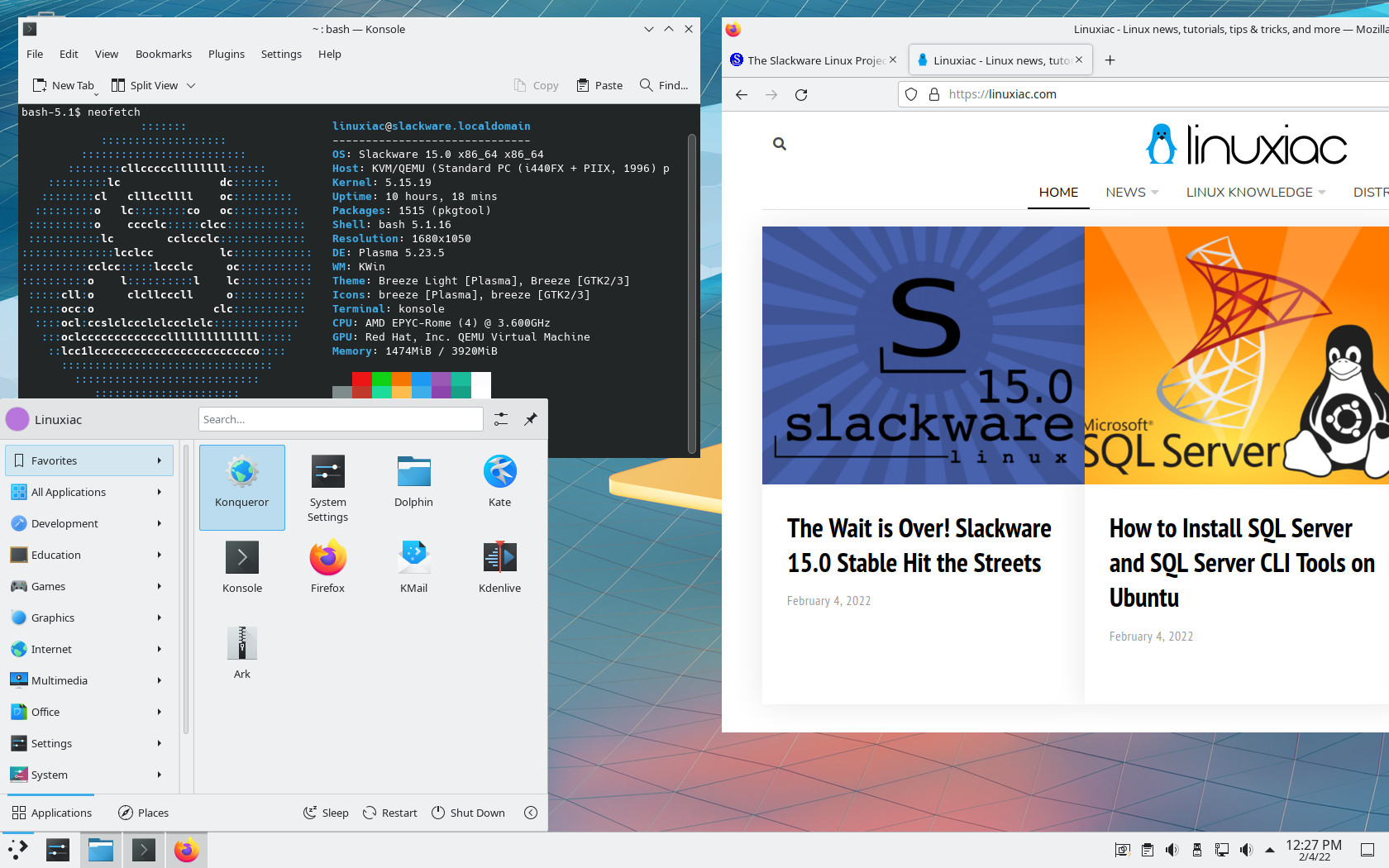Click the red neofetch color block
Image resolution: width=1389 pixels, height=868 pixels.
pyautogui.click(x=361, y=379)
